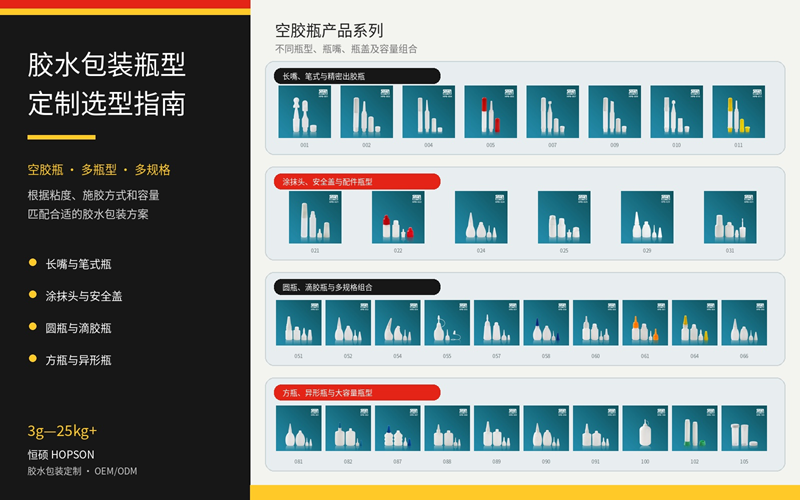Select bottle thumbnail numbered 082
This screenshot has height=500, width=800.
[x=348, y=429]
